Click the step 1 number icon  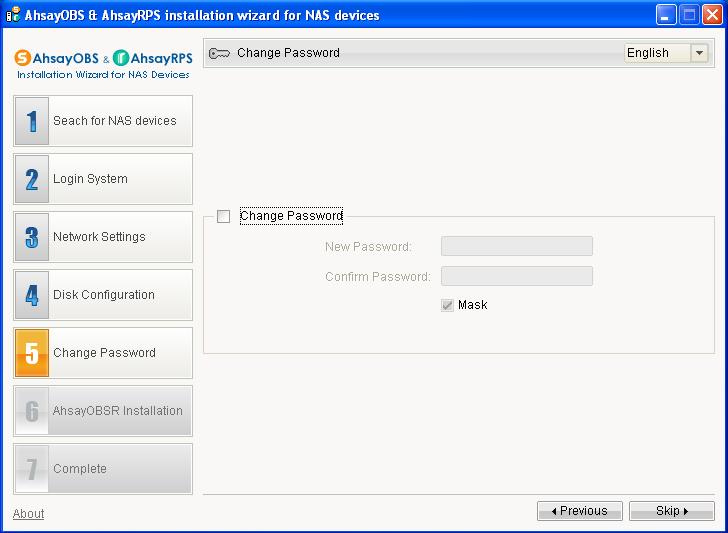pyautogui.click(x=32, y=121)
